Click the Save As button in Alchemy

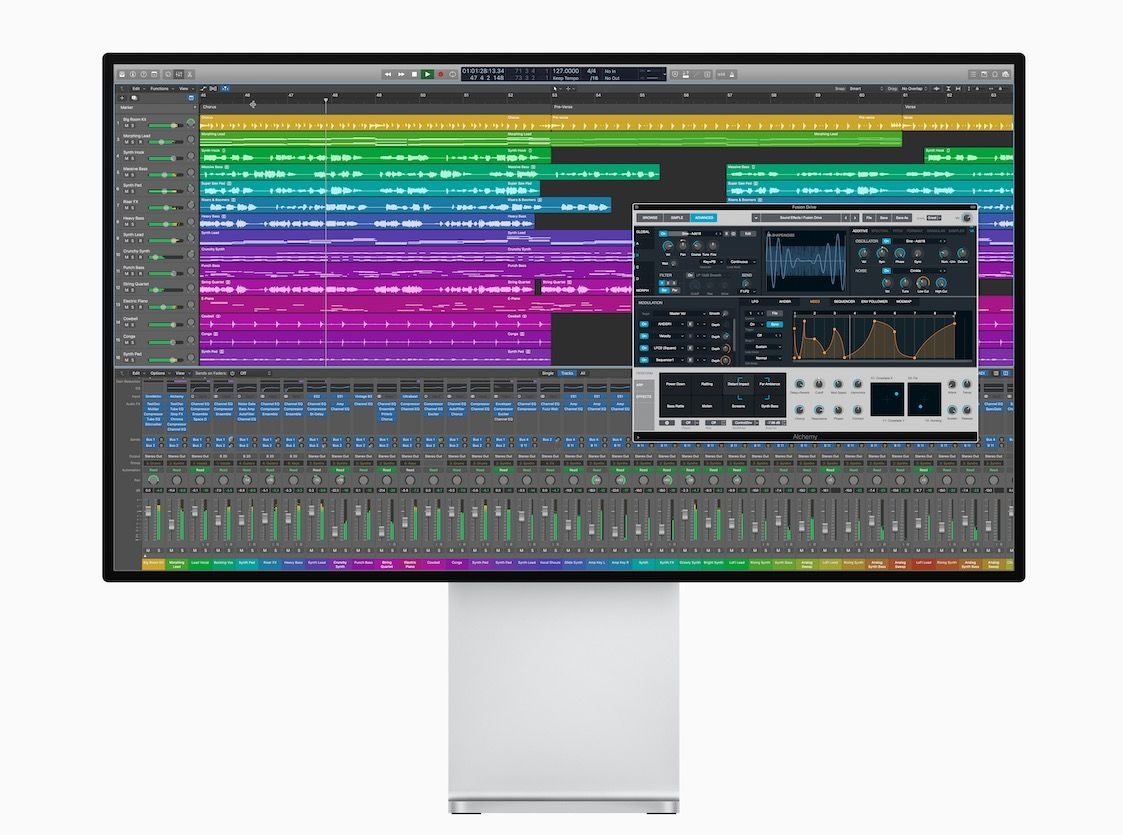901,218
